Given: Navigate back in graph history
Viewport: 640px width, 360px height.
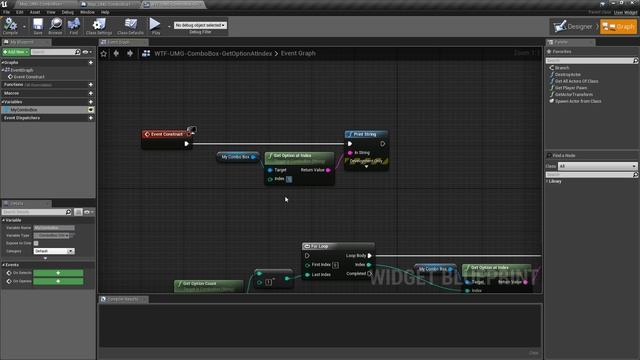Looking at the screenshot, I should point(116,53).
